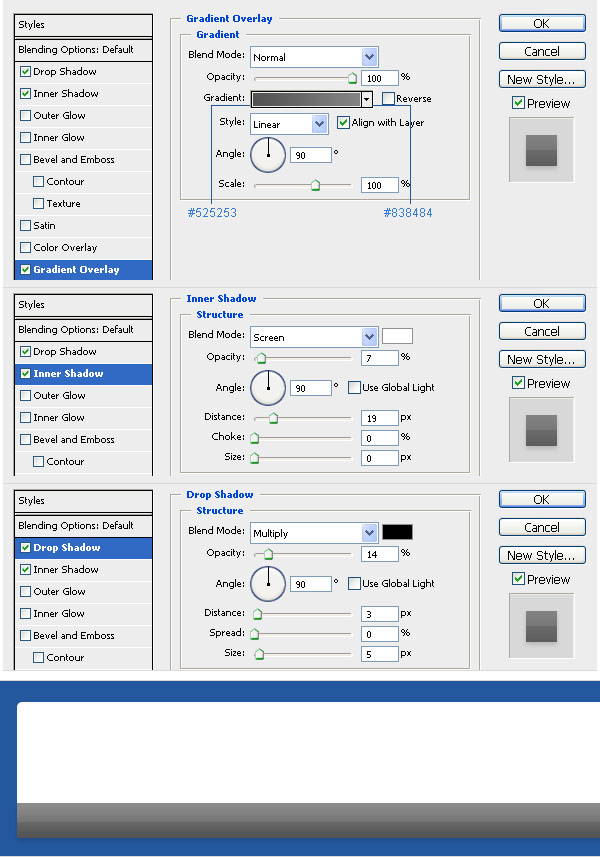Toggle Align with Layer checkbox
The image size is (600, 857).
[x=343, y=123]
